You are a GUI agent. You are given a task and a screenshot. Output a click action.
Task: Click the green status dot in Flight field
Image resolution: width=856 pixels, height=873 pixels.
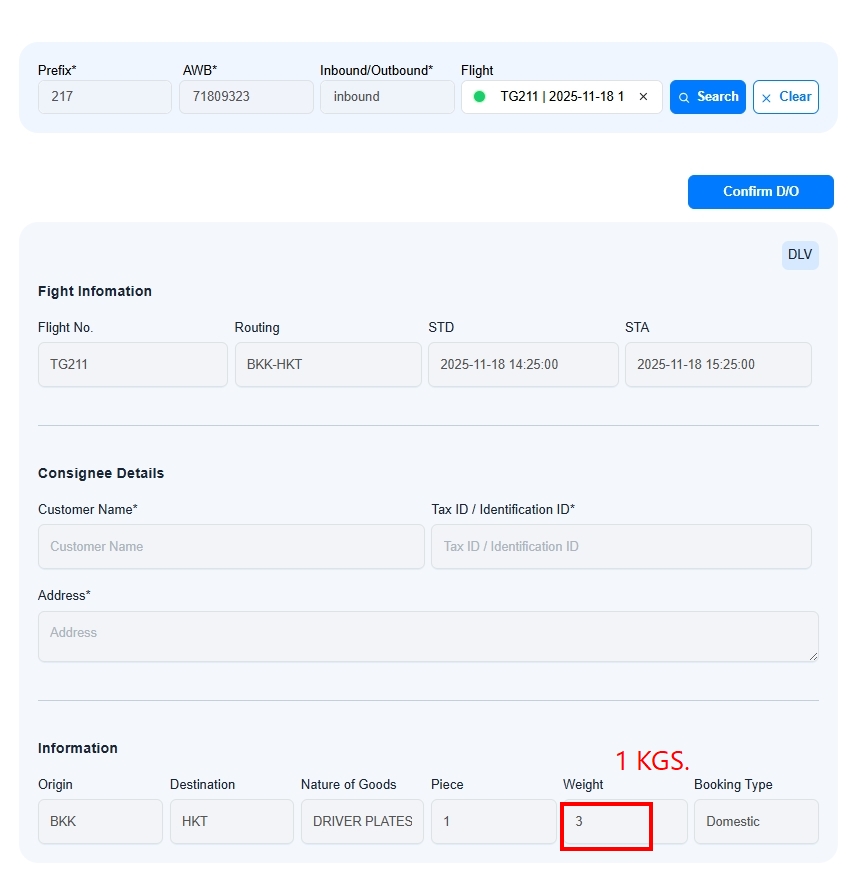point(479,97)
